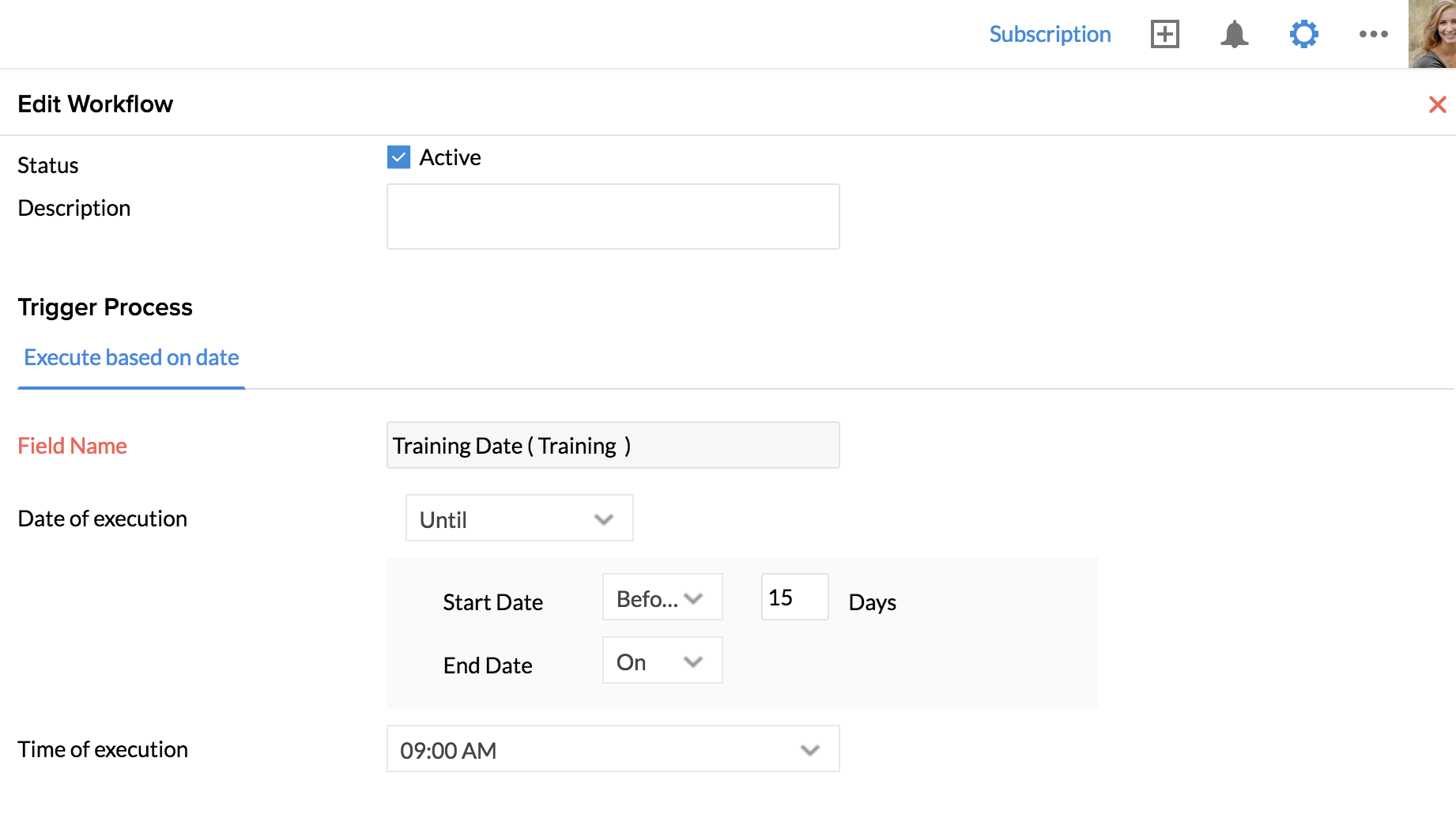Select the Execute based on date tab
1456x822 pixels.
(131, 357)
